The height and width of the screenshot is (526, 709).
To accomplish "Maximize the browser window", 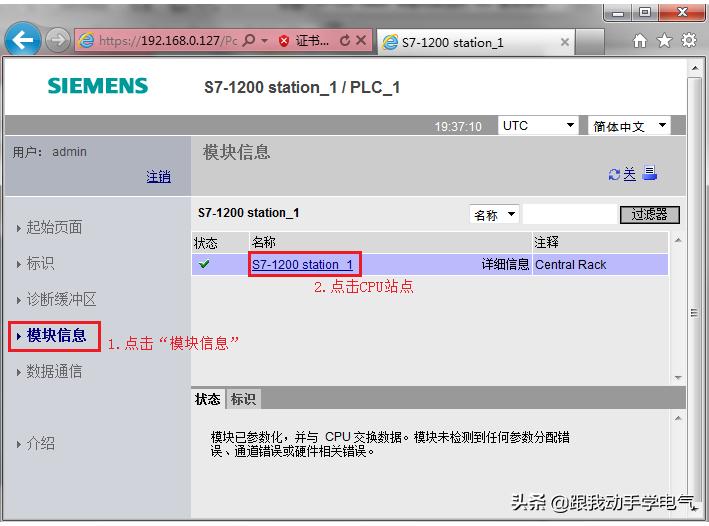I will click(x=645, y=12).
